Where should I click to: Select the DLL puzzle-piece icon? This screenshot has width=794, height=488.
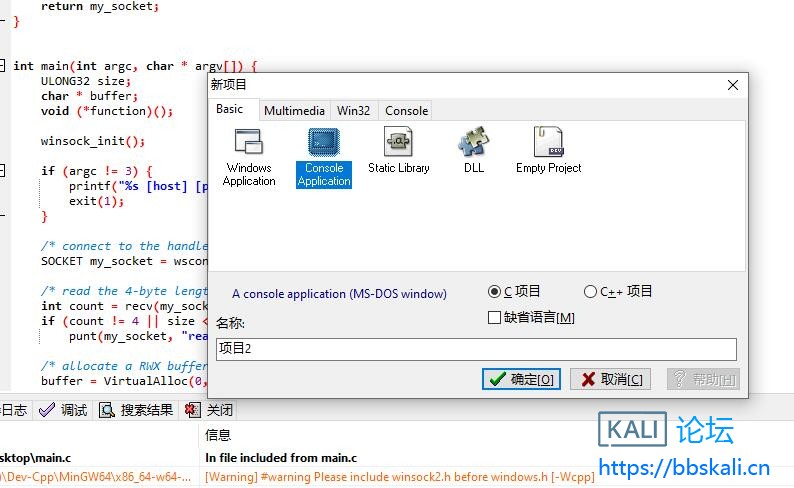[x=473, y=142]
